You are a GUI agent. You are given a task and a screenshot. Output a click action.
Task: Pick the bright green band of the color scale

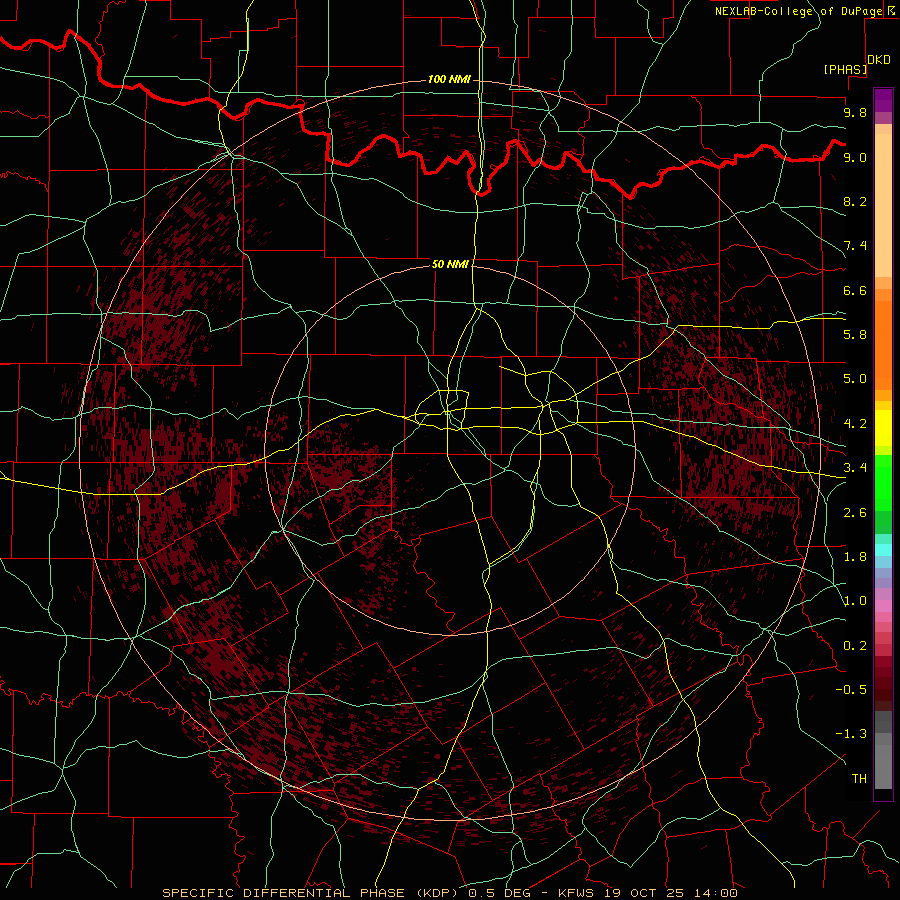[883, 483]
